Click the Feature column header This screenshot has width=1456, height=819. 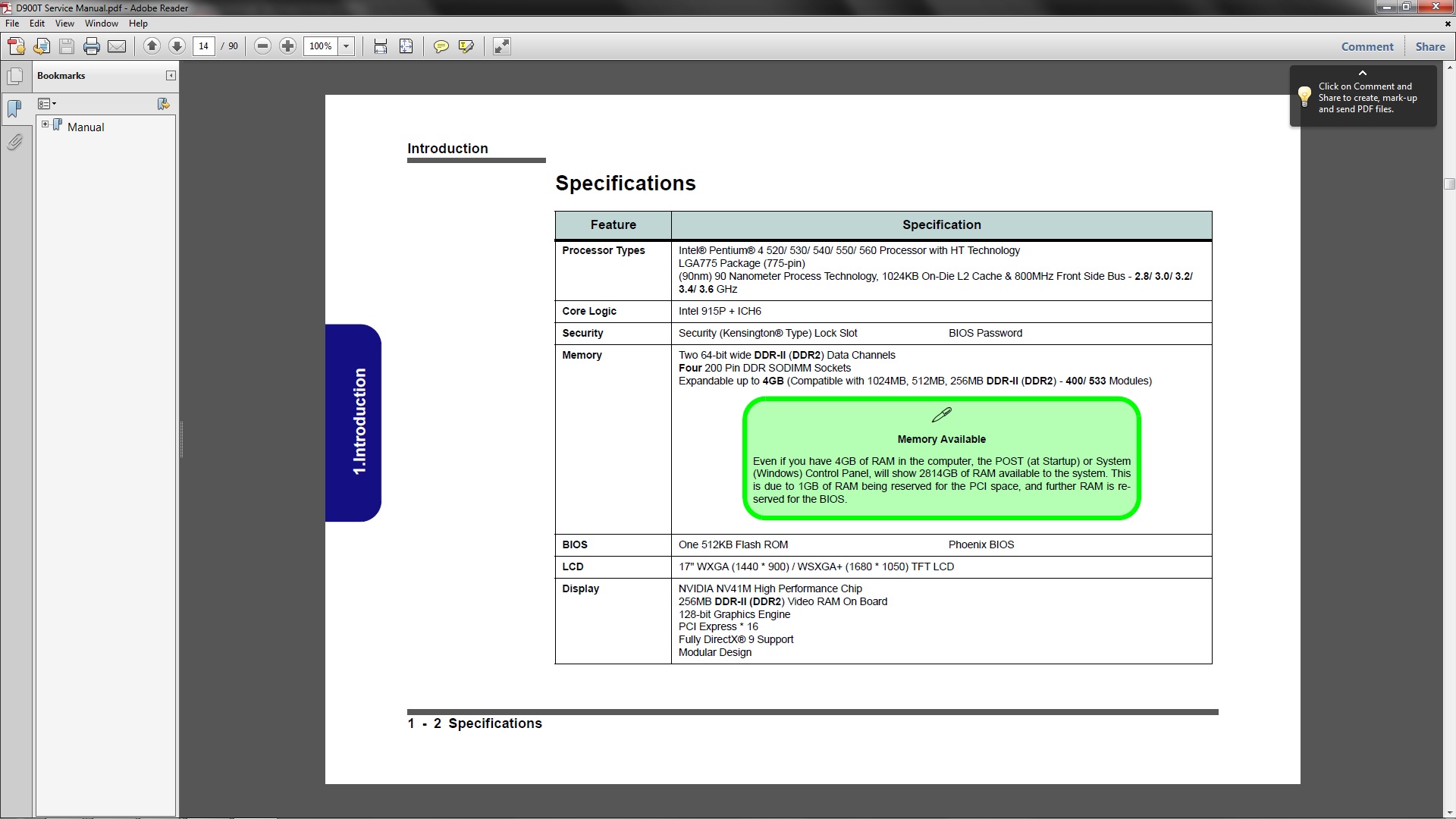[613, 225]
